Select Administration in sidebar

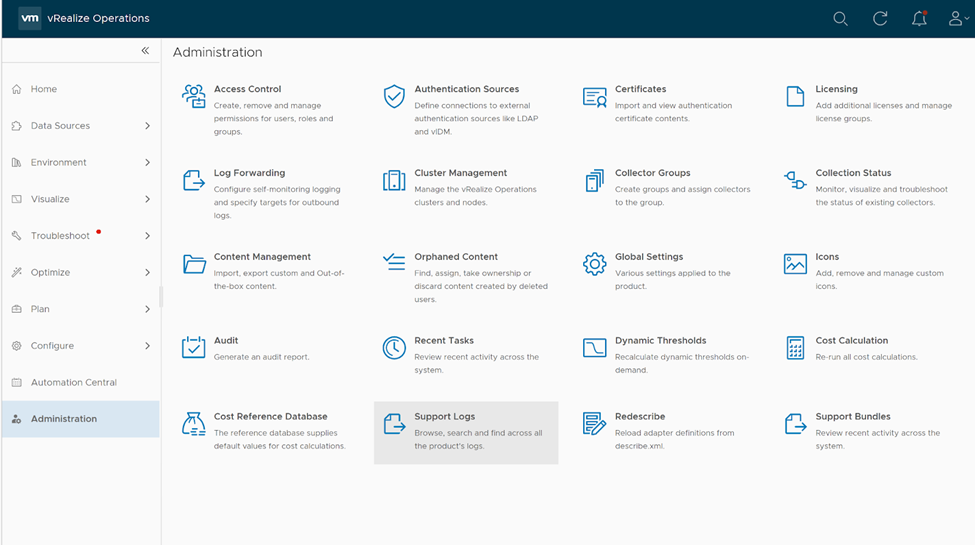point(81,419)
